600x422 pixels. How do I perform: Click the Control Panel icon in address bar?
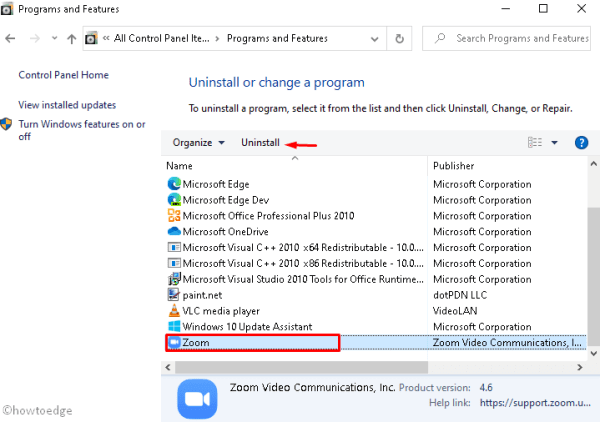91,38
